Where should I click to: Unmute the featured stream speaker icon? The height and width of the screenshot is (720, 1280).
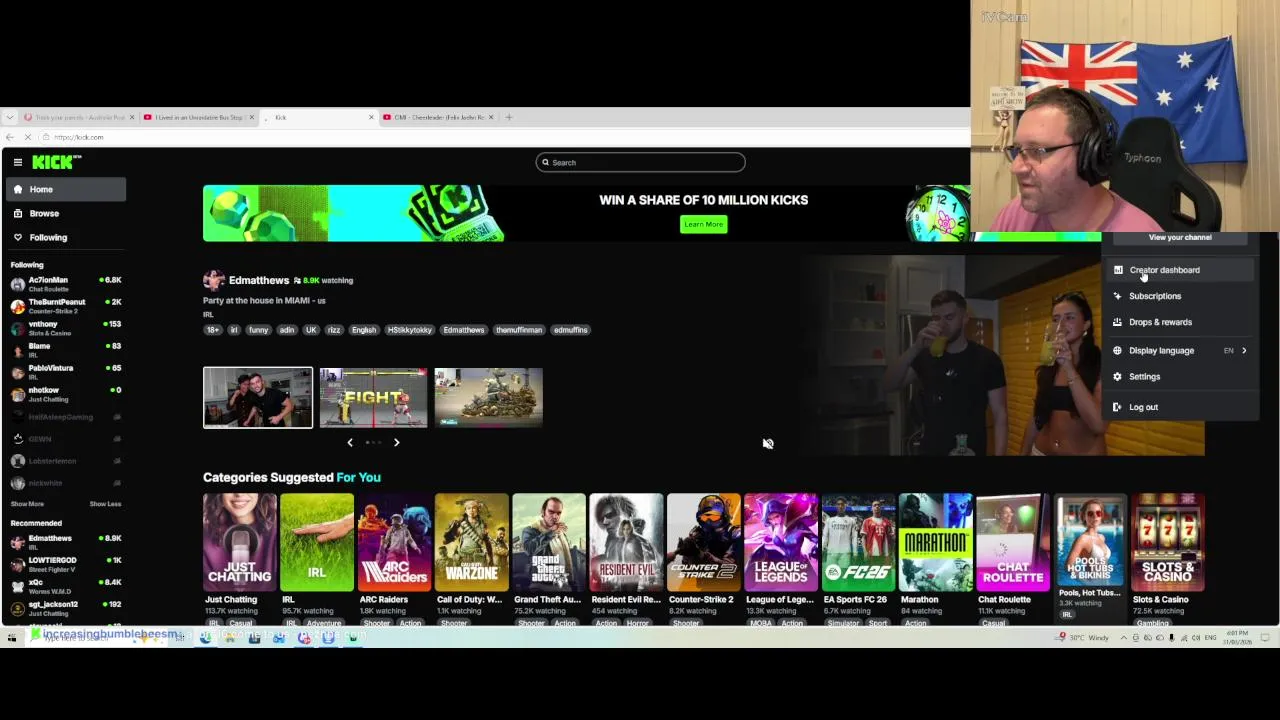pyautogui.click(x=768, y=443)
